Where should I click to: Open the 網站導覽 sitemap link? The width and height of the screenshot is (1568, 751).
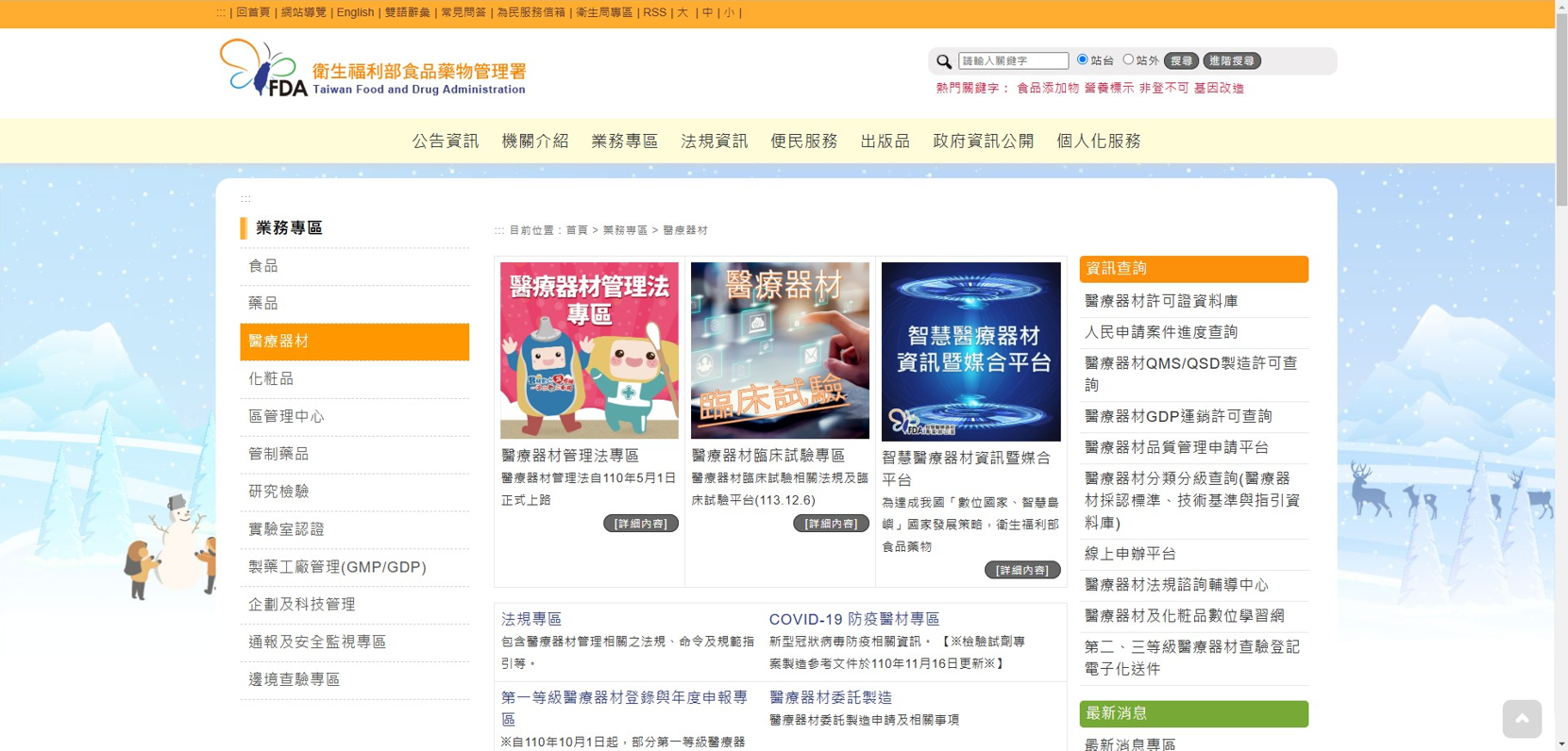(304, 12)
